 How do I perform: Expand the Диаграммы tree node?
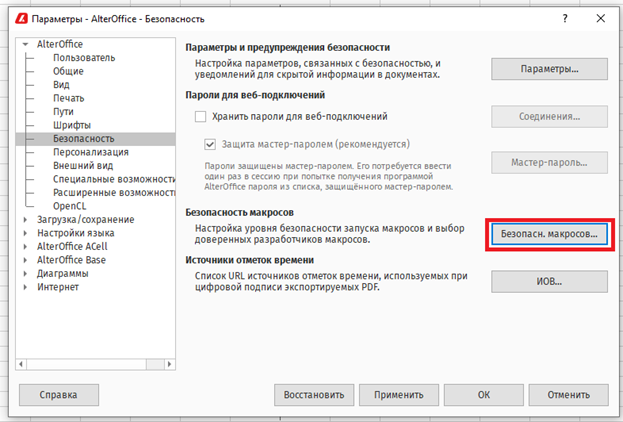pyautogui.click(x=26, y=273)
